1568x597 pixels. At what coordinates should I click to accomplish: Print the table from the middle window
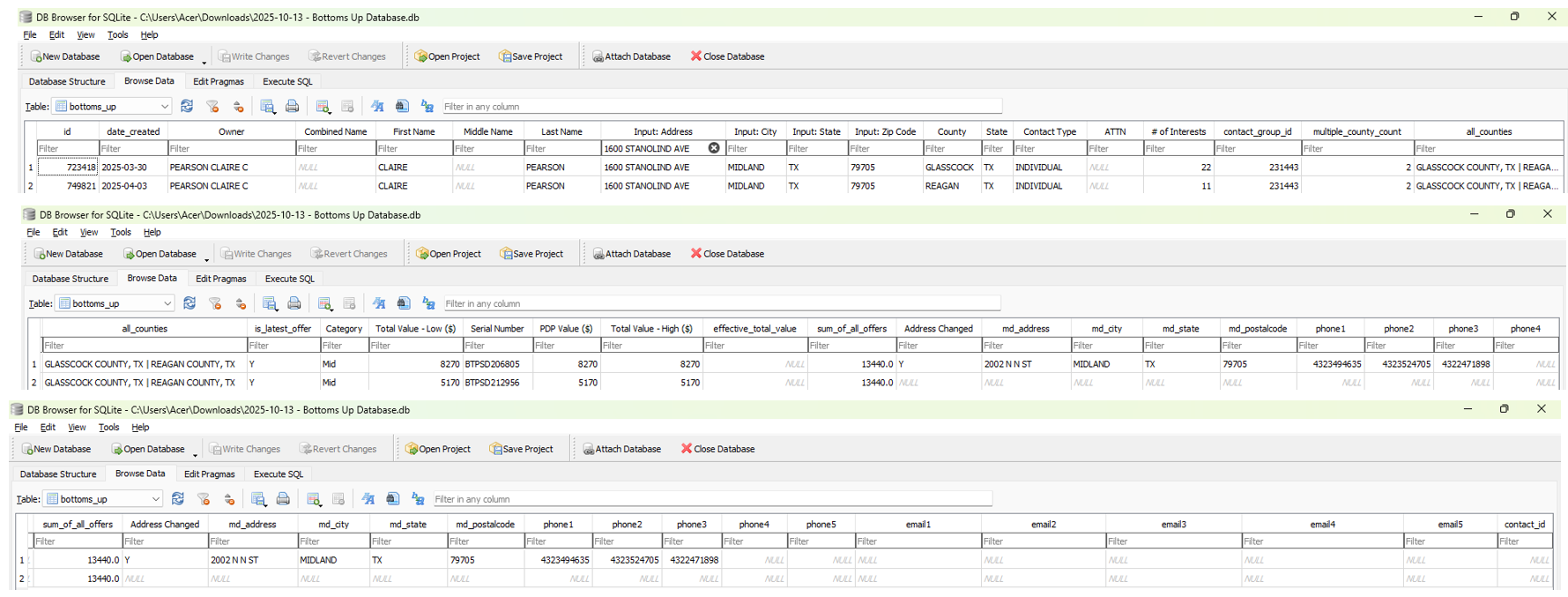[x=294, y=303]
